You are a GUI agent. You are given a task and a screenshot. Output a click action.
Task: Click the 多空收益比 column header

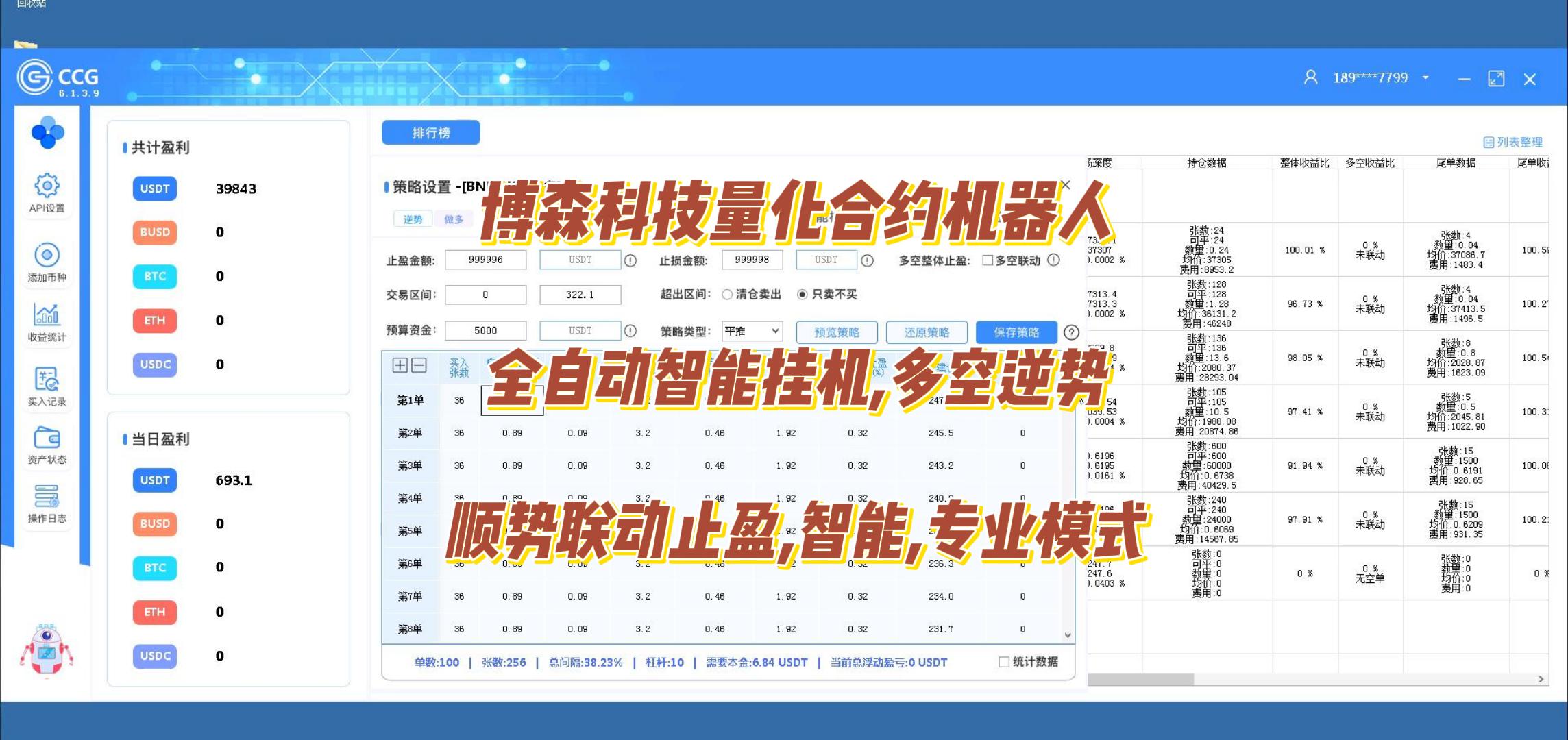[x=1370, y=163]
